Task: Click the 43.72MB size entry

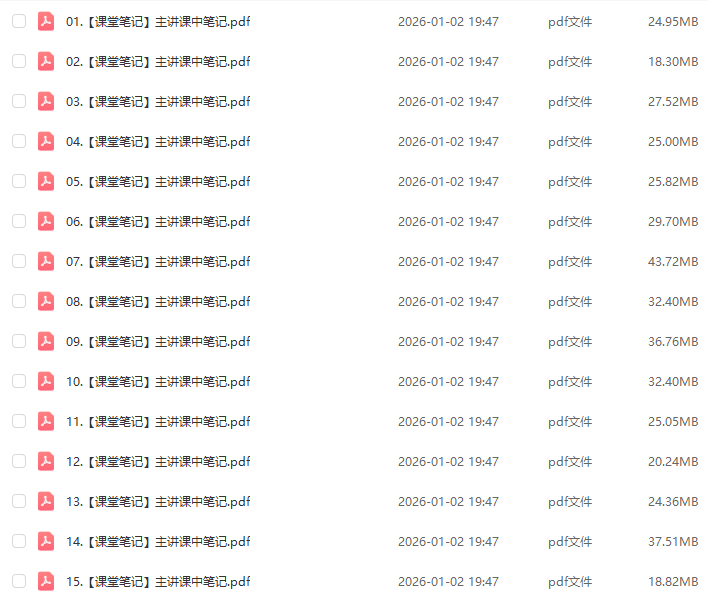Action: pos(673,261)
